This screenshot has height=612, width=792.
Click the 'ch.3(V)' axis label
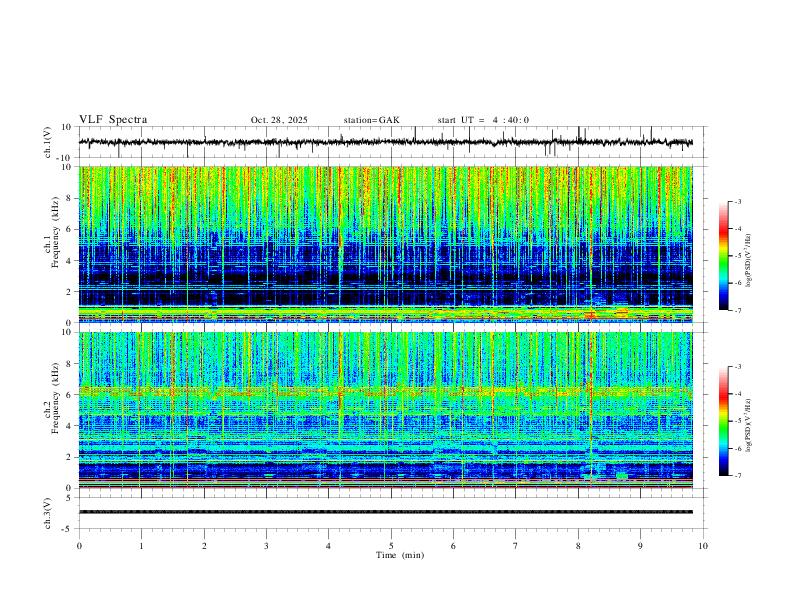[48, 513]
